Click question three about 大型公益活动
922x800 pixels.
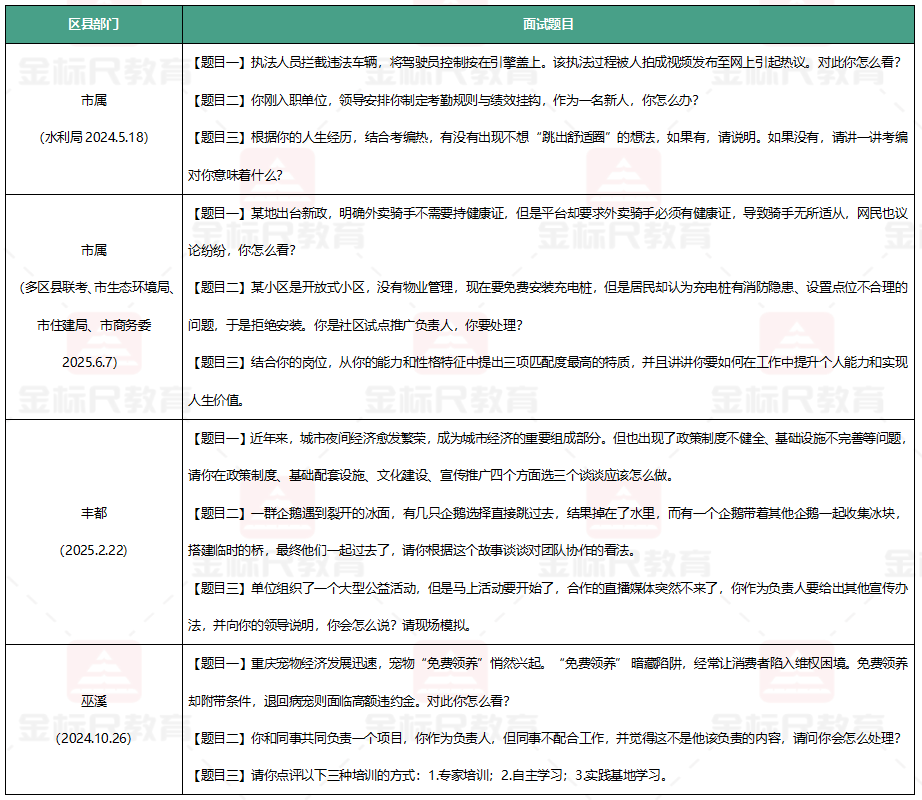tap(548, 588)
